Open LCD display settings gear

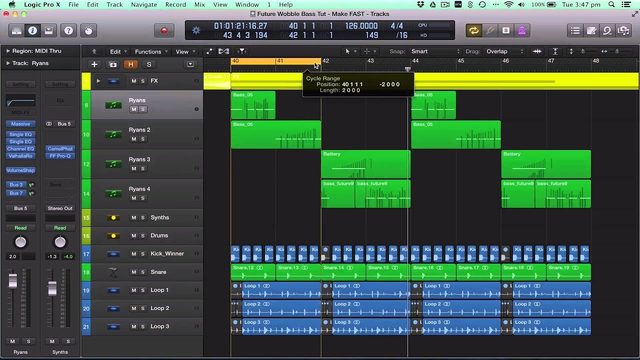pyautogui.click(x=196, y=31)
